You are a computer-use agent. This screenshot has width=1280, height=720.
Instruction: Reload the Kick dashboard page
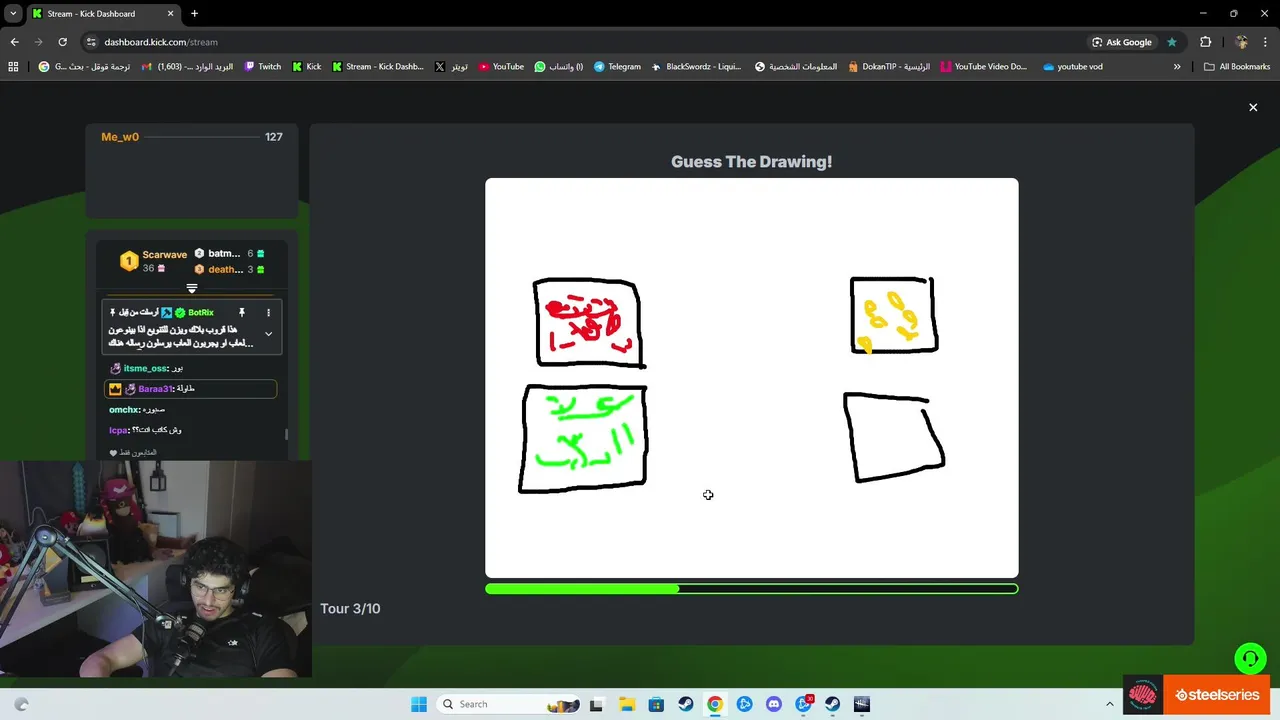[62, 42]
